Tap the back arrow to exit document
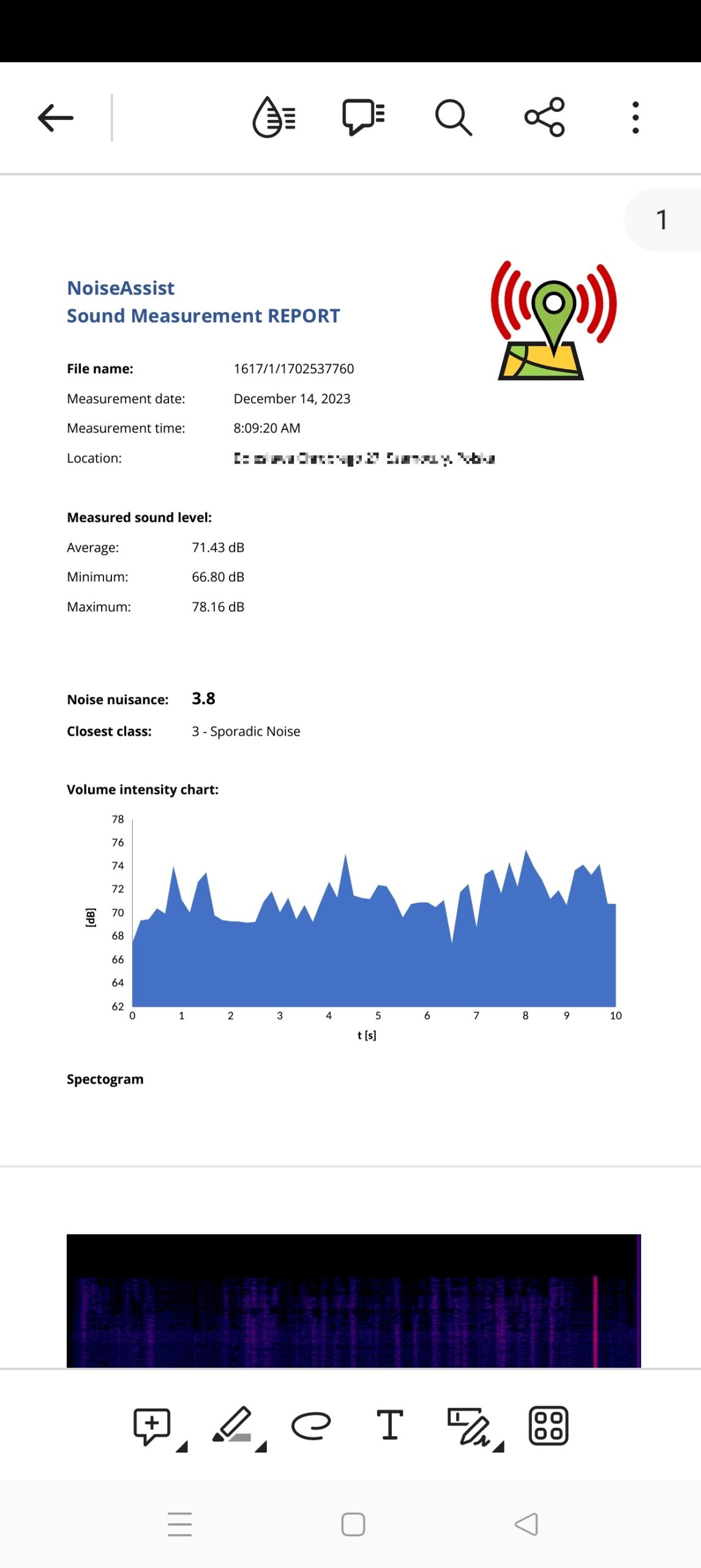Screen dimensions: 701x1568 (55, 118)
